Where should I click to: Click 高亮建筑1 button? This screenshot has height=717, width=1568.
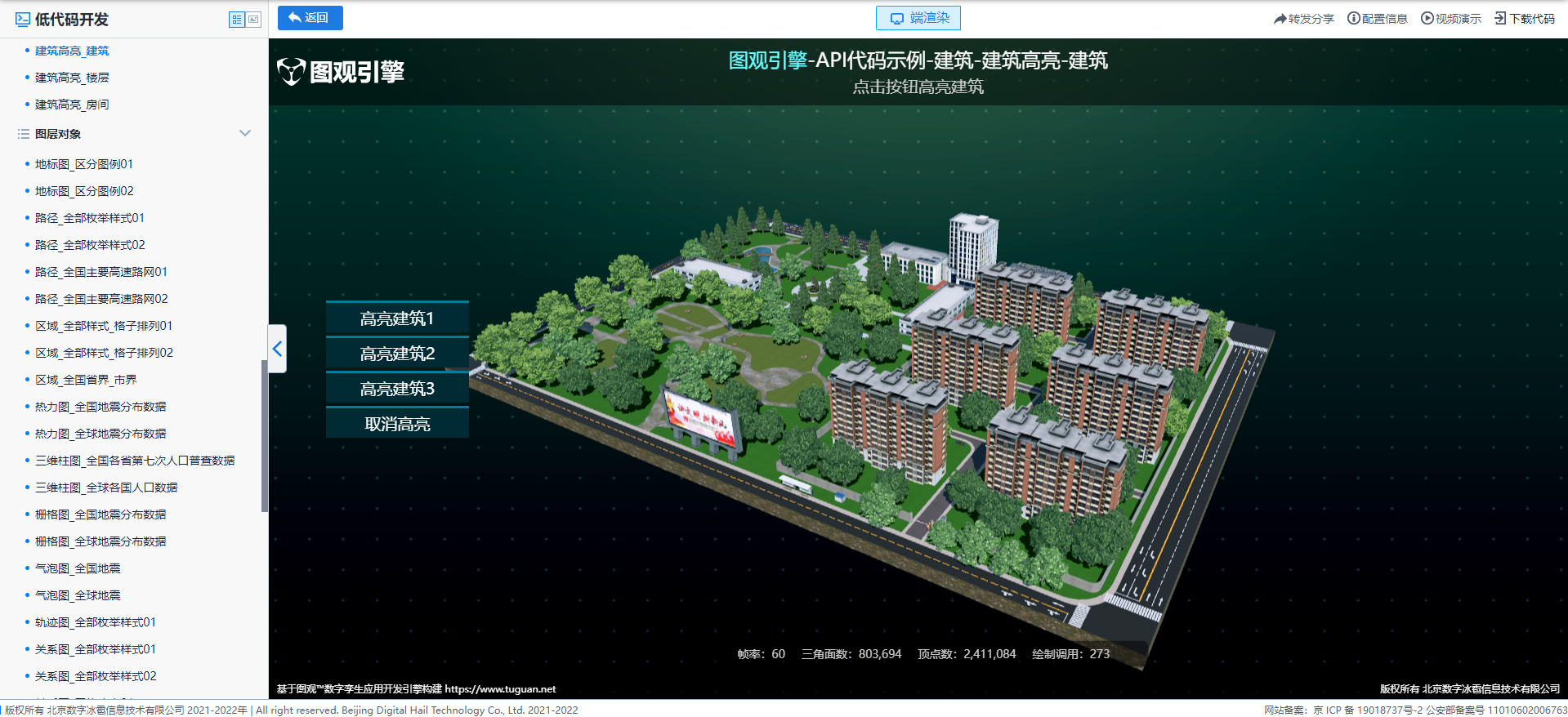pos(397,318)
